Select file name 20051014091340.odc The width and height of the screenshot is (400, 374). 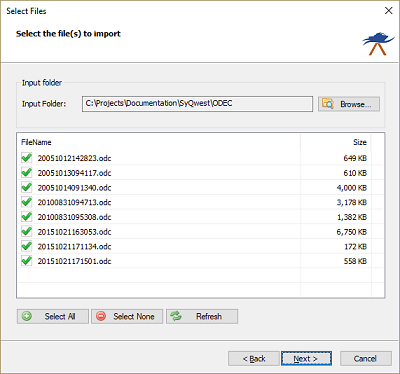74,188
